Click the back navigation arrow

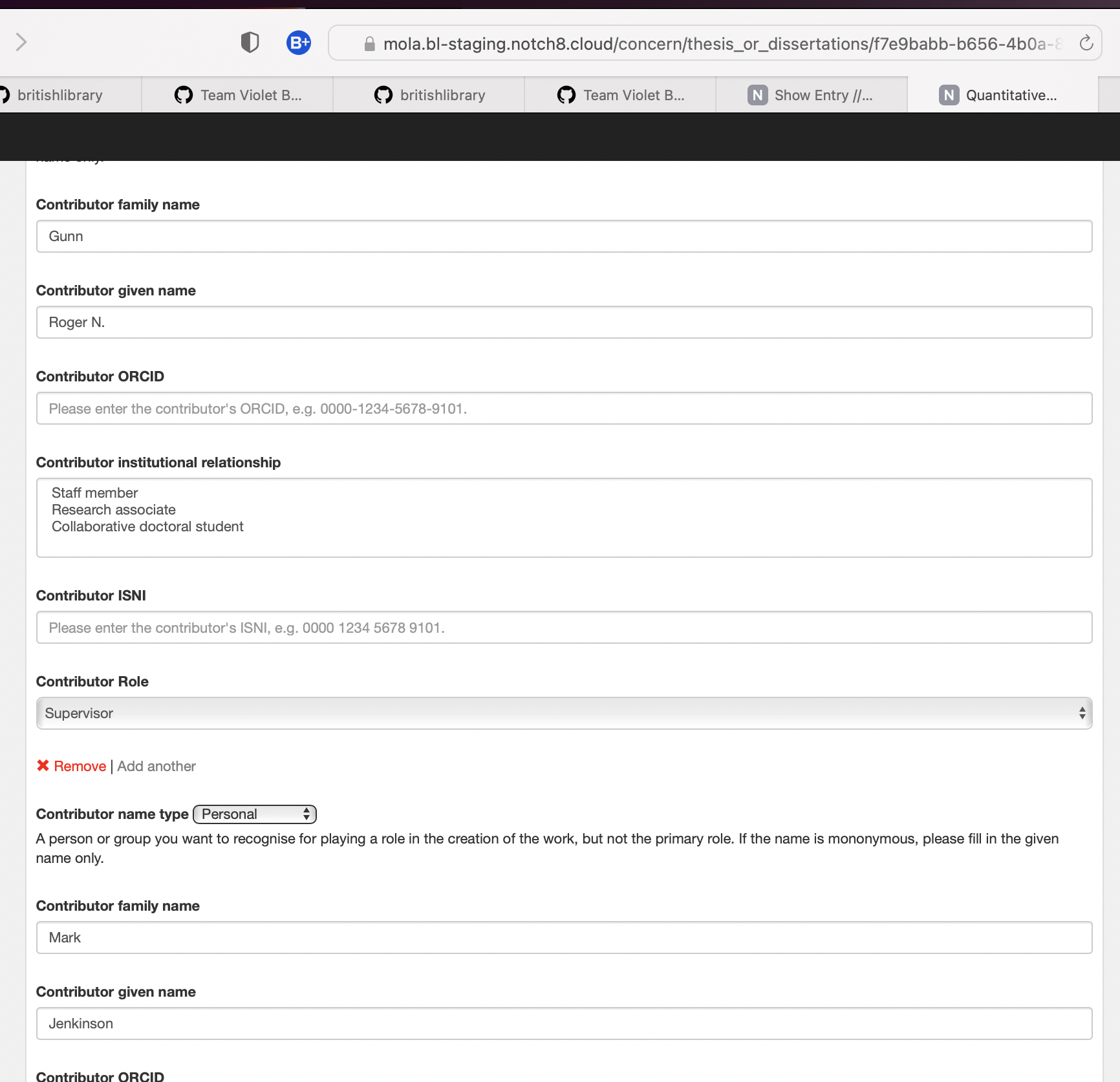pyautogui.click(x=21, y=42)
